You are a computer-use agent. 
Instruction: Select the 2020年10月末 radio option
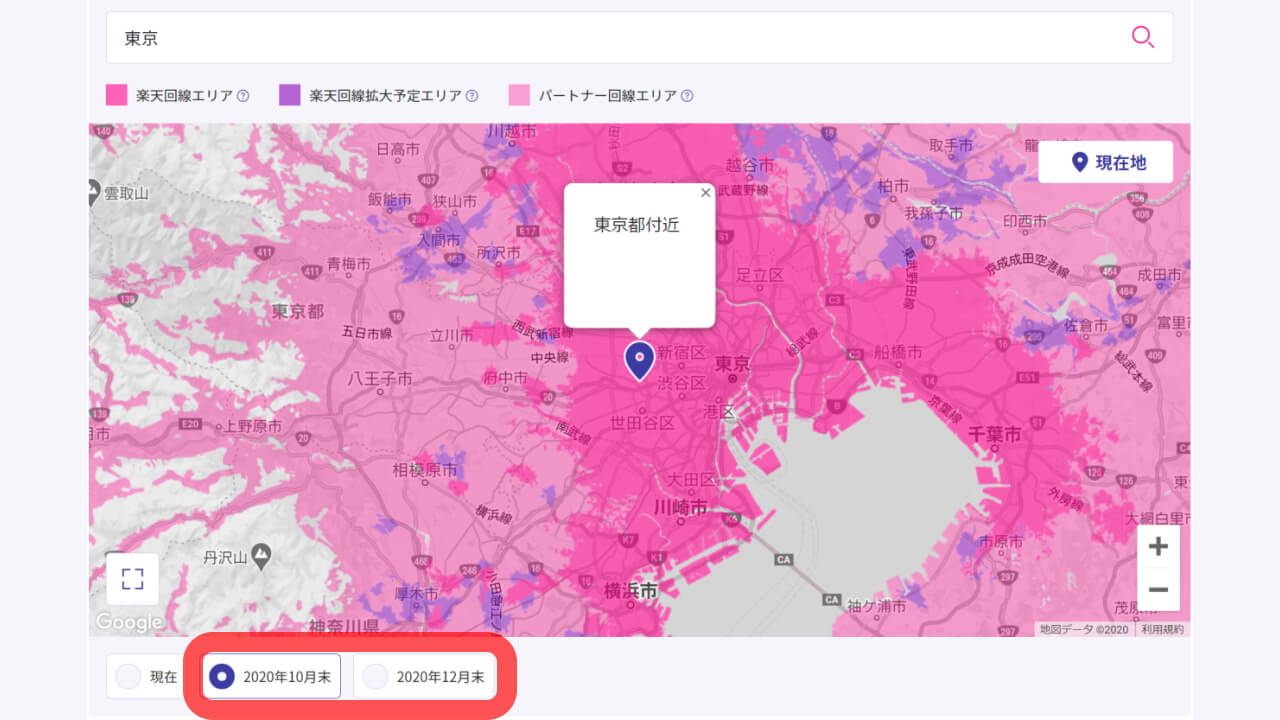[x=222, y=677]
